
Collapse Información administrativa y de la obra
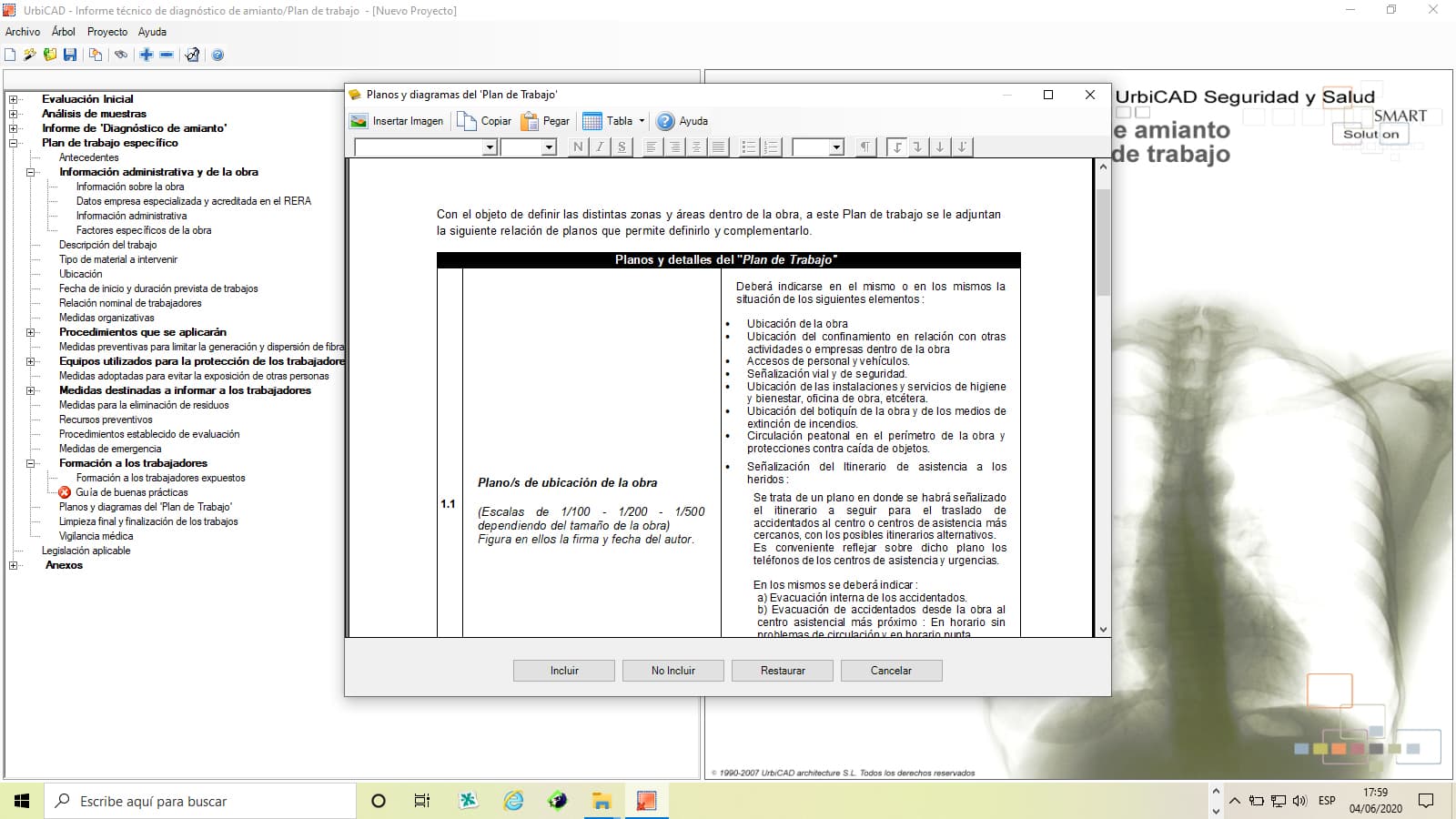pyautogui.click(x=31, y=172)
